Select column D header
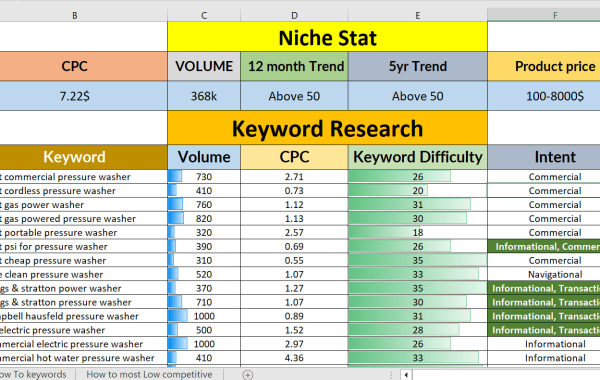Image resolution: width=600 pixels, height=380 pixels. pyautogui.click(x=294, y=15)
